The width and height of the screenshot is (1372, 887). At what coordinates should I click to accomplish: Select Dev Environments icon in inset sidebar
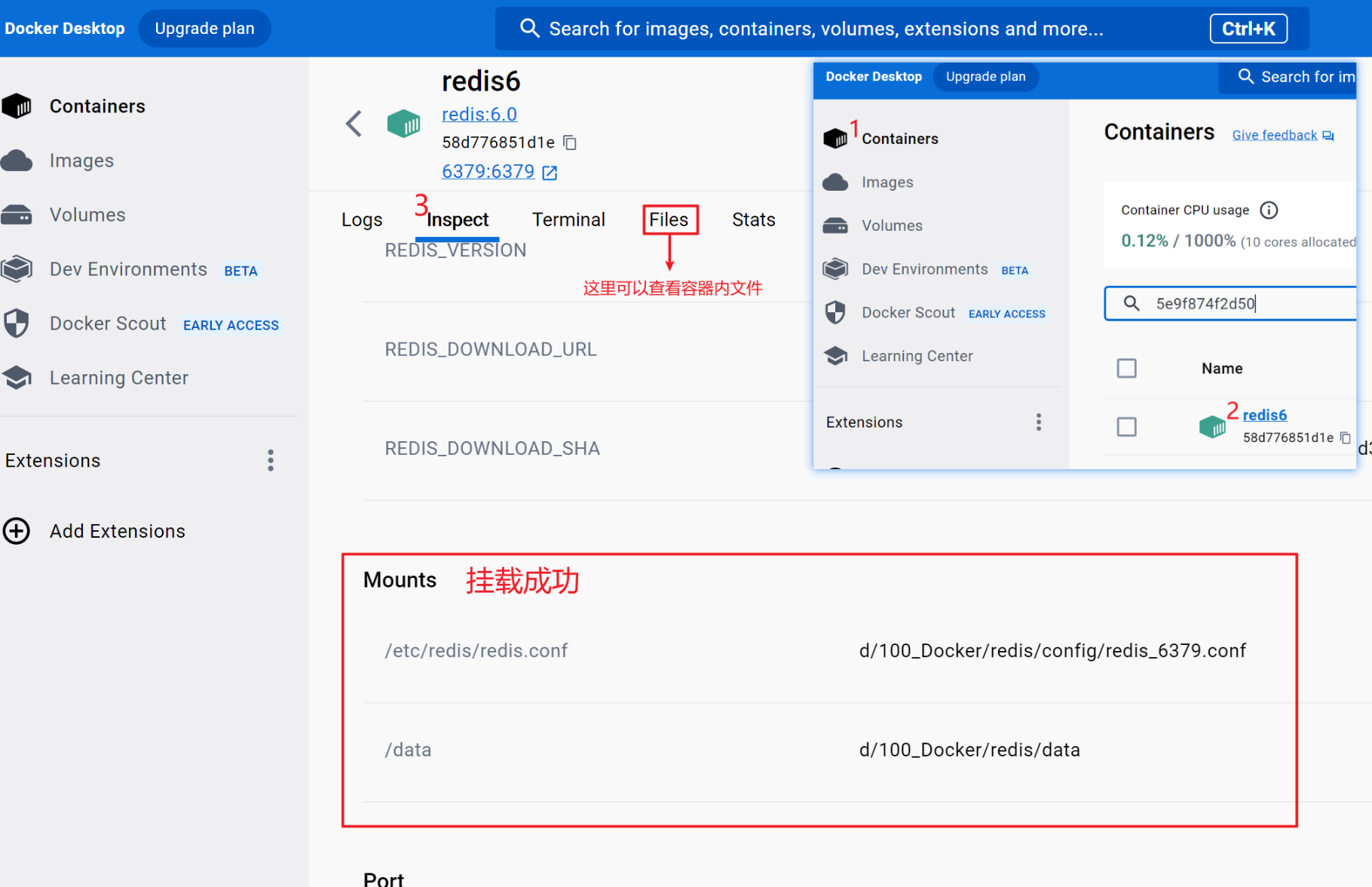point(835,269)
